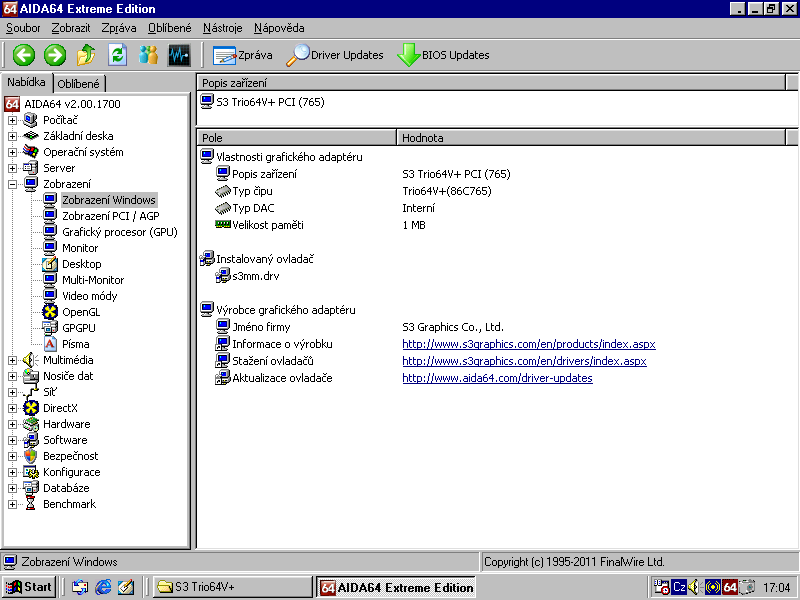
Task: Click the Windows Start button
Action: tap(29, 587)
